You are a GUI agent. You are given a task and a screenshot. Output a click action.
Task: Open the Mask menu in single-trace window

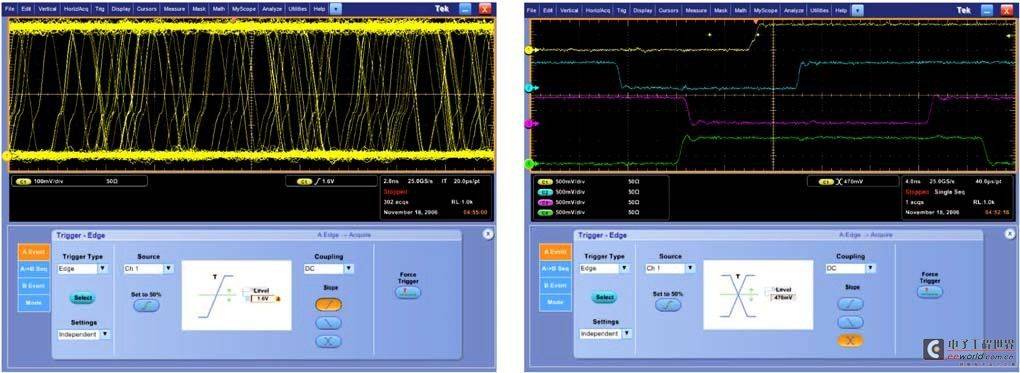(x=200, y=10)
